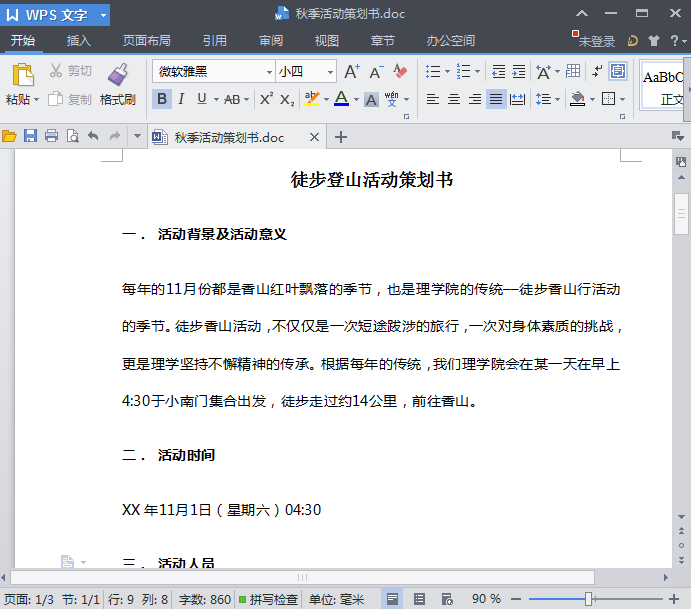This screenshot has width=691, height=609.
Task: Apply character shading icon
Action: coord(372,100)
